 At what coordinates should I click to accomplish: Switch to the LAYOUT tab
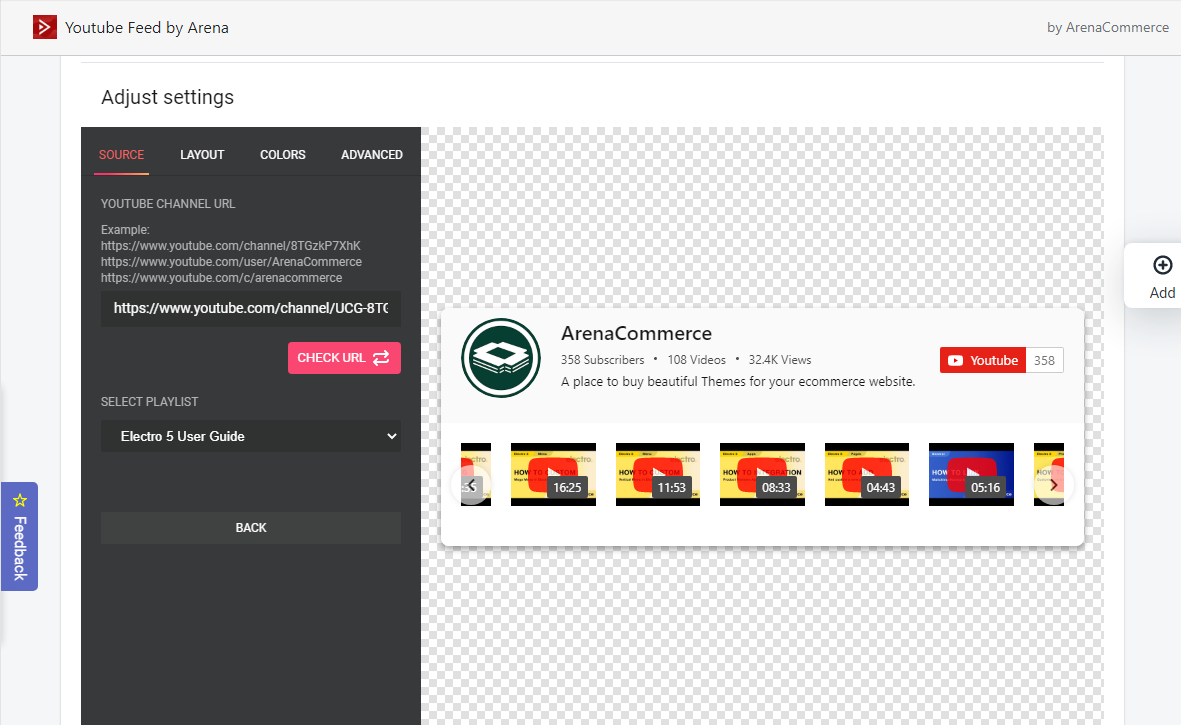click(202, 154)
